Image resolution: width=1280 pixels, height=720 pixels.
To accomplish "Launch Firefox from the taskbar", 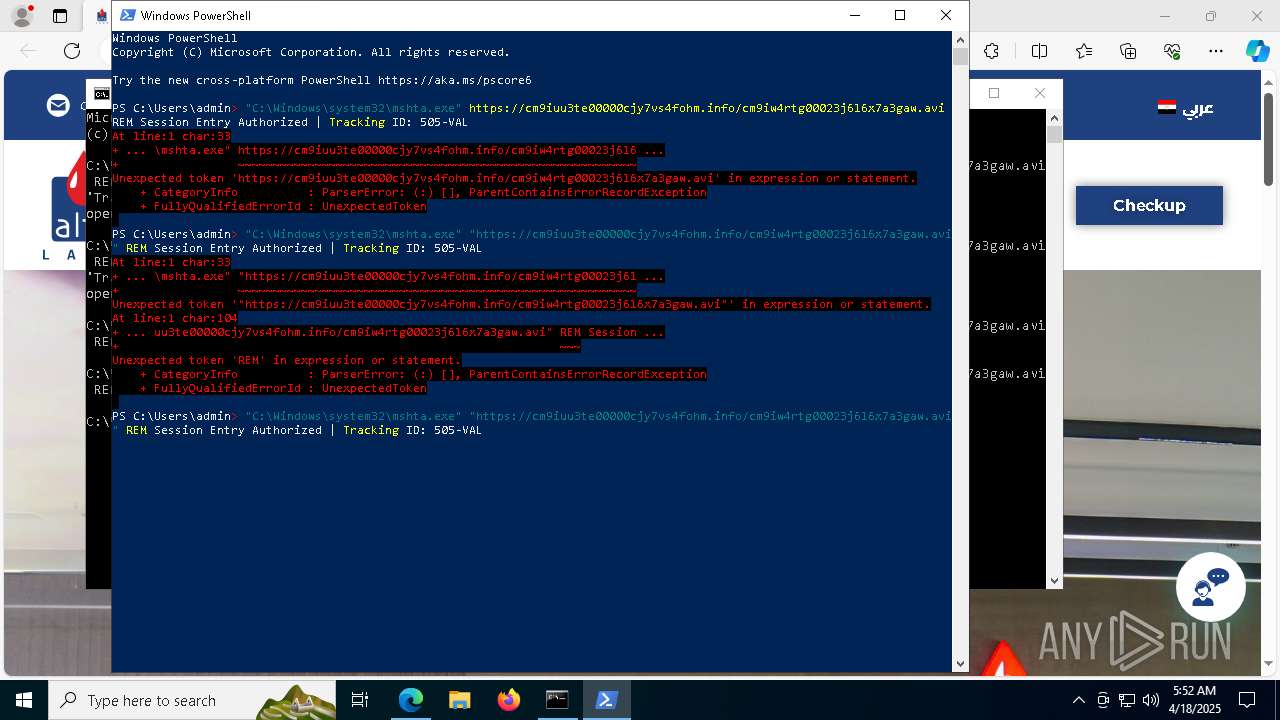I will tap(508, 700).
